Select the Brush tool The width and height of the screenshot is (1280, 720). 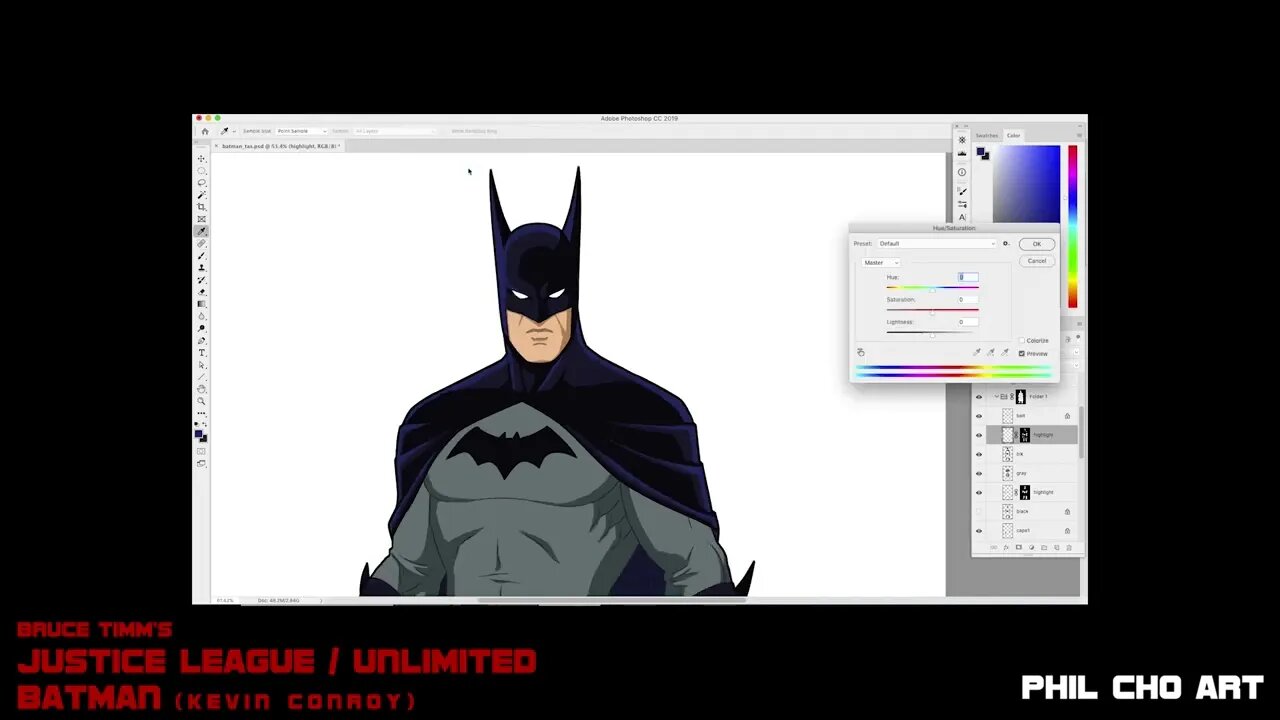[201, 256]
